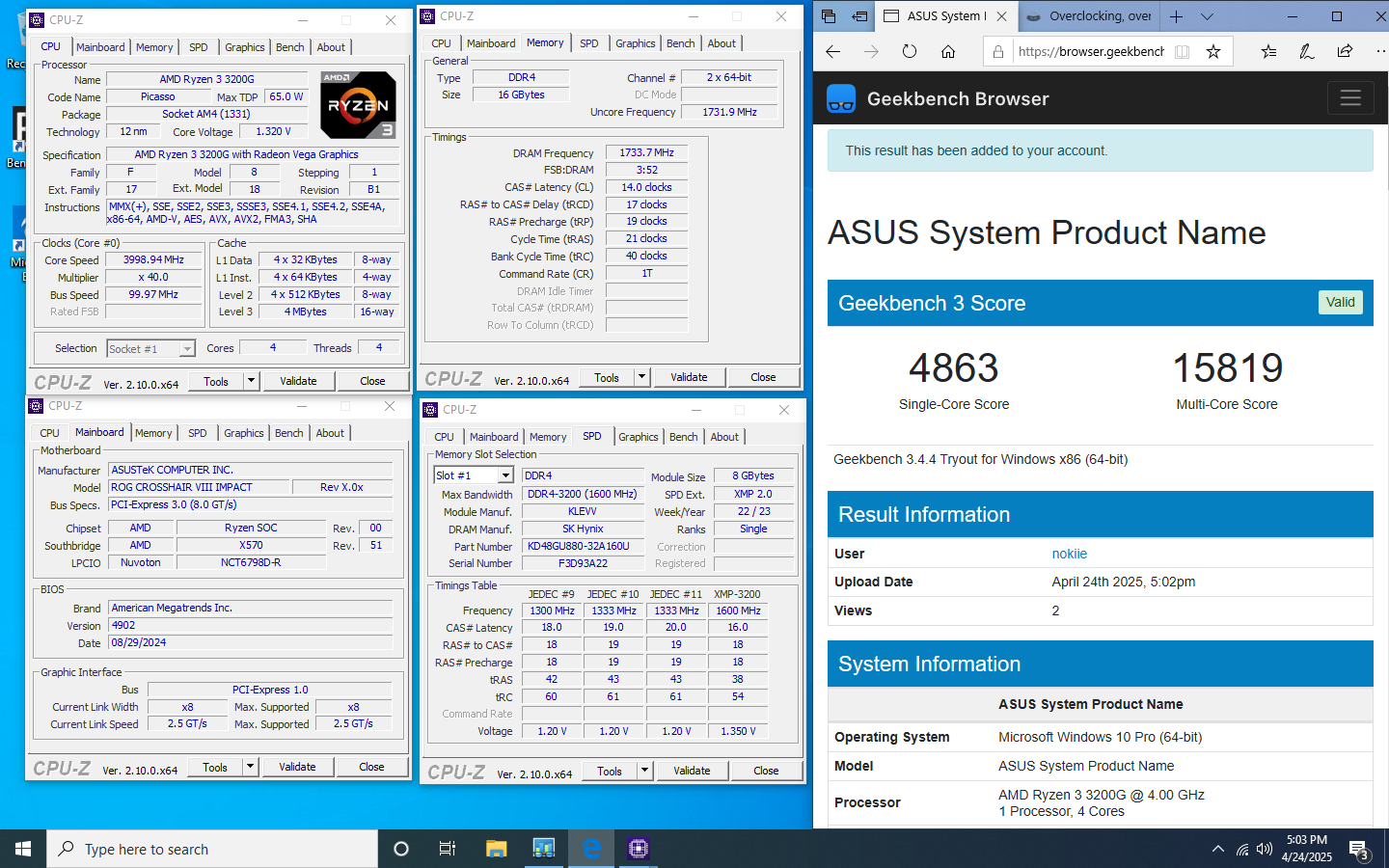Open Tools dropdown arrow in Mainboard tab window
The width and height of the screenshot is (1389, 868).
pos(250,767)
